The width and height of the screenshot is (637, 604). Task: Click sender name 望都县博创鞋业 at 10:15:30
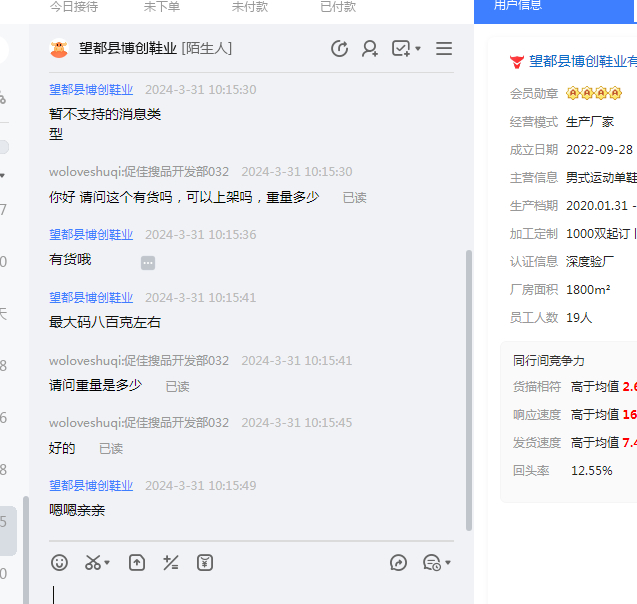point(91,89)
